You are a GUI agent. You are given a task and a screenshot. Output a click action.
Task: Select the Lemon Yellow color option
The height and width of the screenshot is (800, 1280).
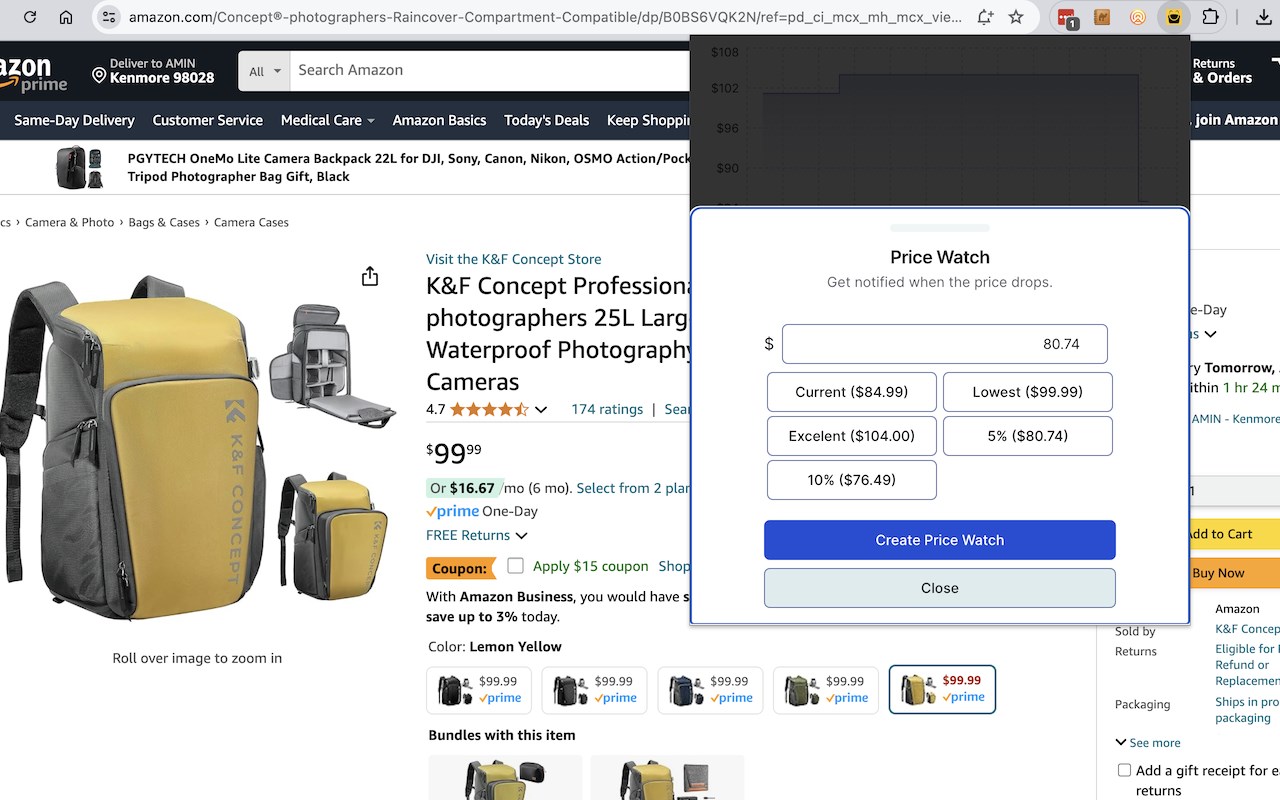942,689
